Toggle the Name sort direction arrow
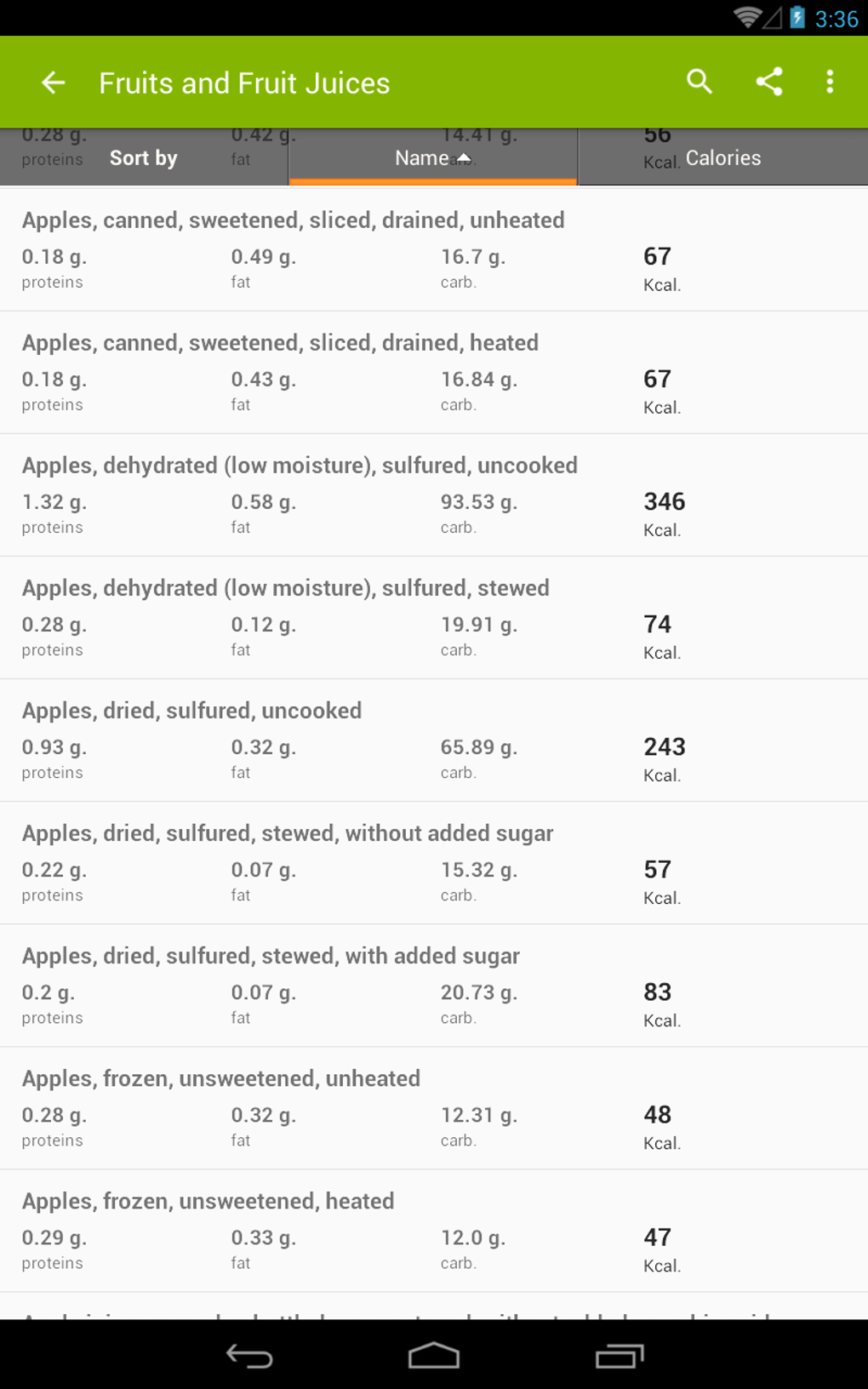The height and width of the screenshot is (1389, 868). [x=464, y=157]
